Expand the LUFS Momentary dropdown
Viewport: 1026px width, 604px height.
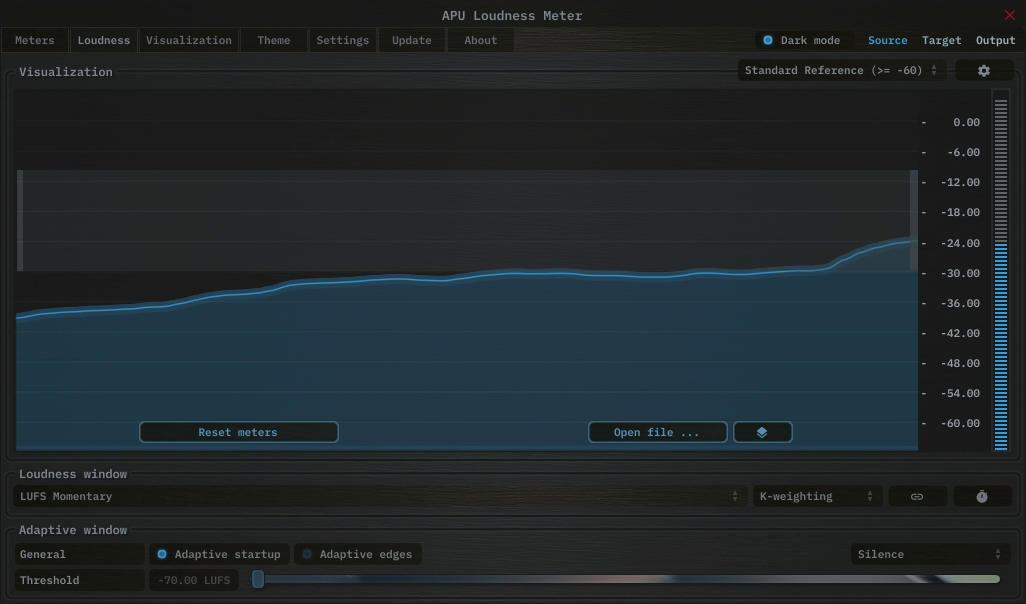(x=380, y=497)
